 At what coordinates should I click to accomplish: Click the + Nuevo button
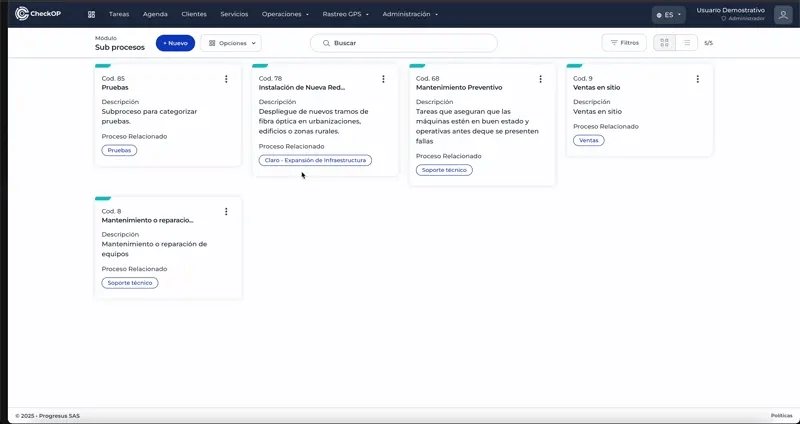tap(176, 43)
